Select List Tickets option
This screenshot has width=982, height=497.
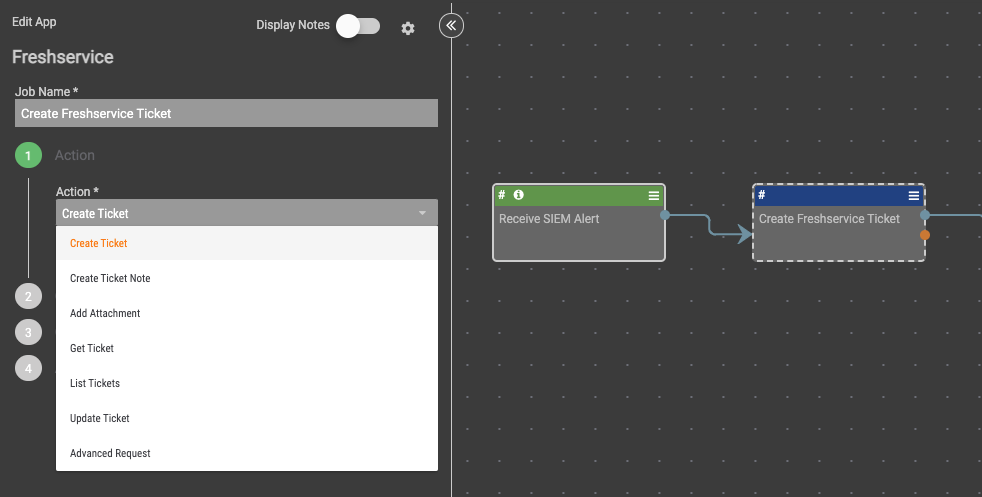tap(247, 383)
